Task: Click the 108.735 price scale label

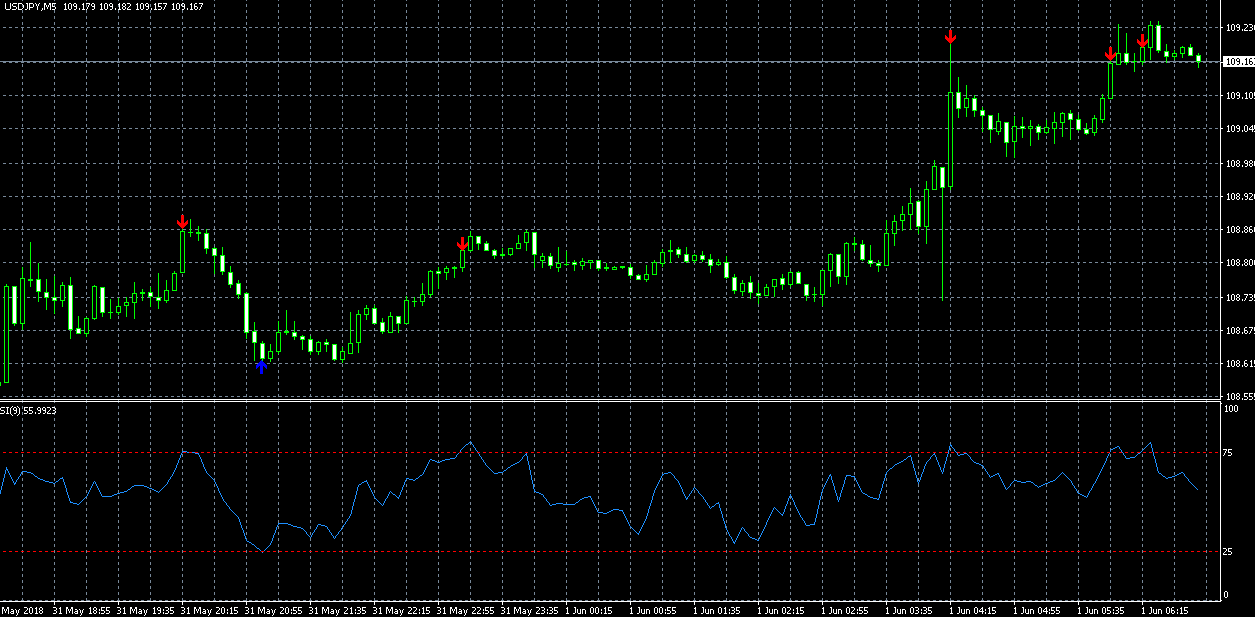Action: pos(1240,298)
